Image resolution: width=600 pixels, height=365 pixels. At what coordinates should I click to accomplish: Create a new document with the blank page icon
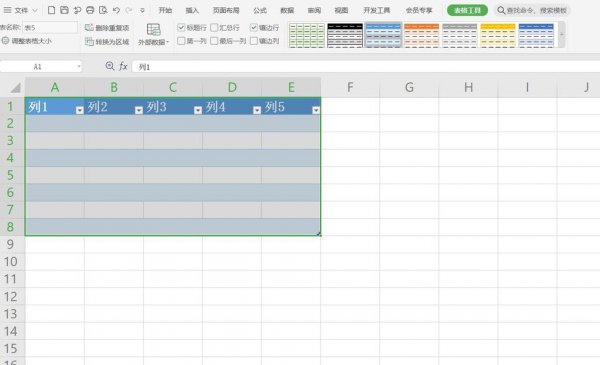pyautogui.click(x=51, y=10)
